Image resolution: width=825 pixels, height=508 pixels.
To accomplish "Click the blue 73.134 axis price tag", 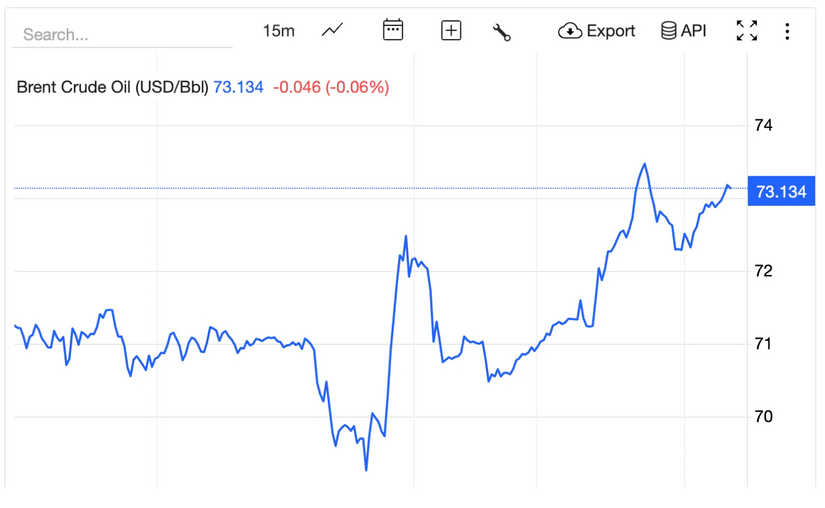I will 781,191.
